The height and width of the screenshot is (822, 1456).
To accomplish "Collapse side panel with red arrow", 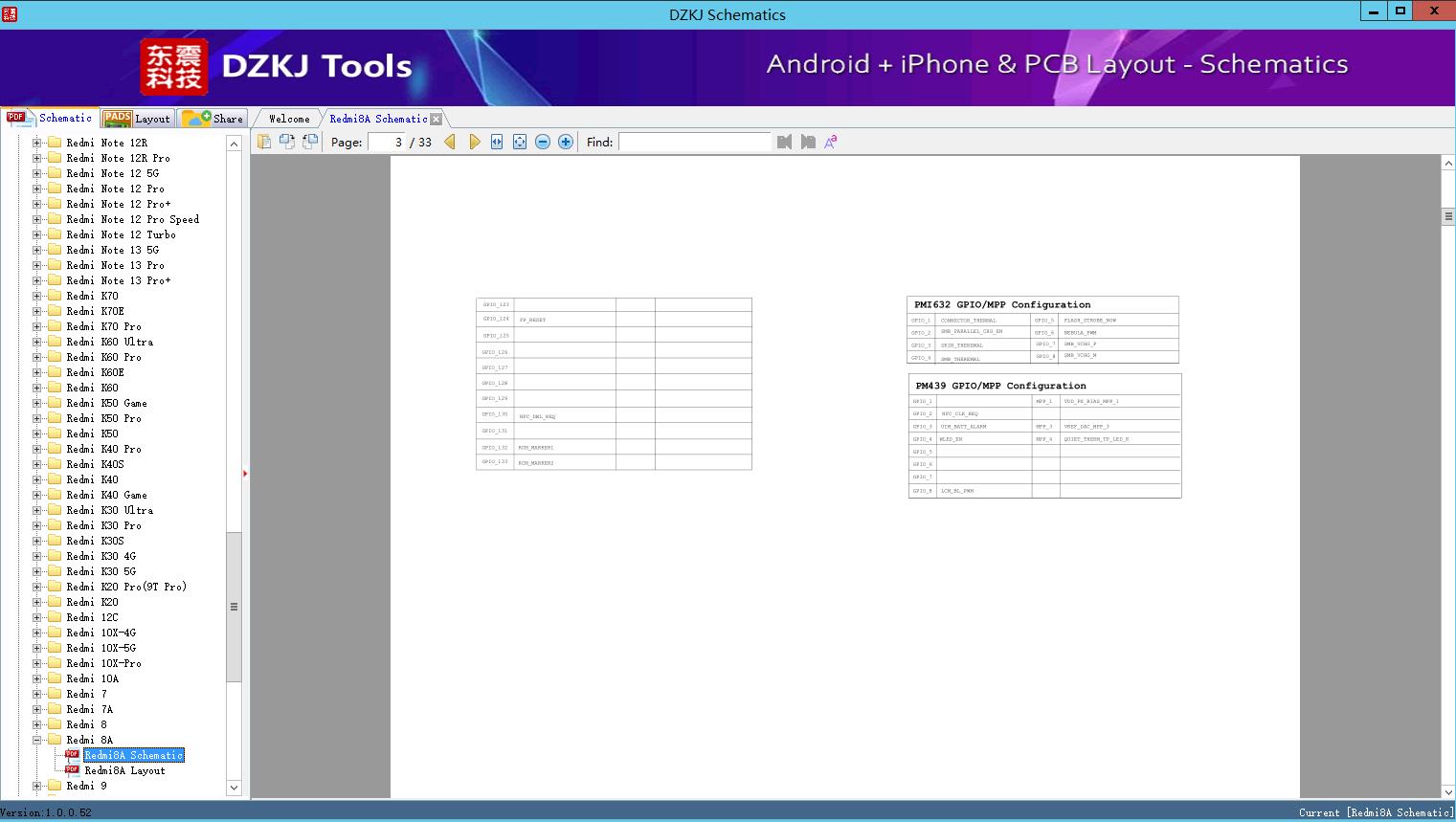I will point(245,474).
